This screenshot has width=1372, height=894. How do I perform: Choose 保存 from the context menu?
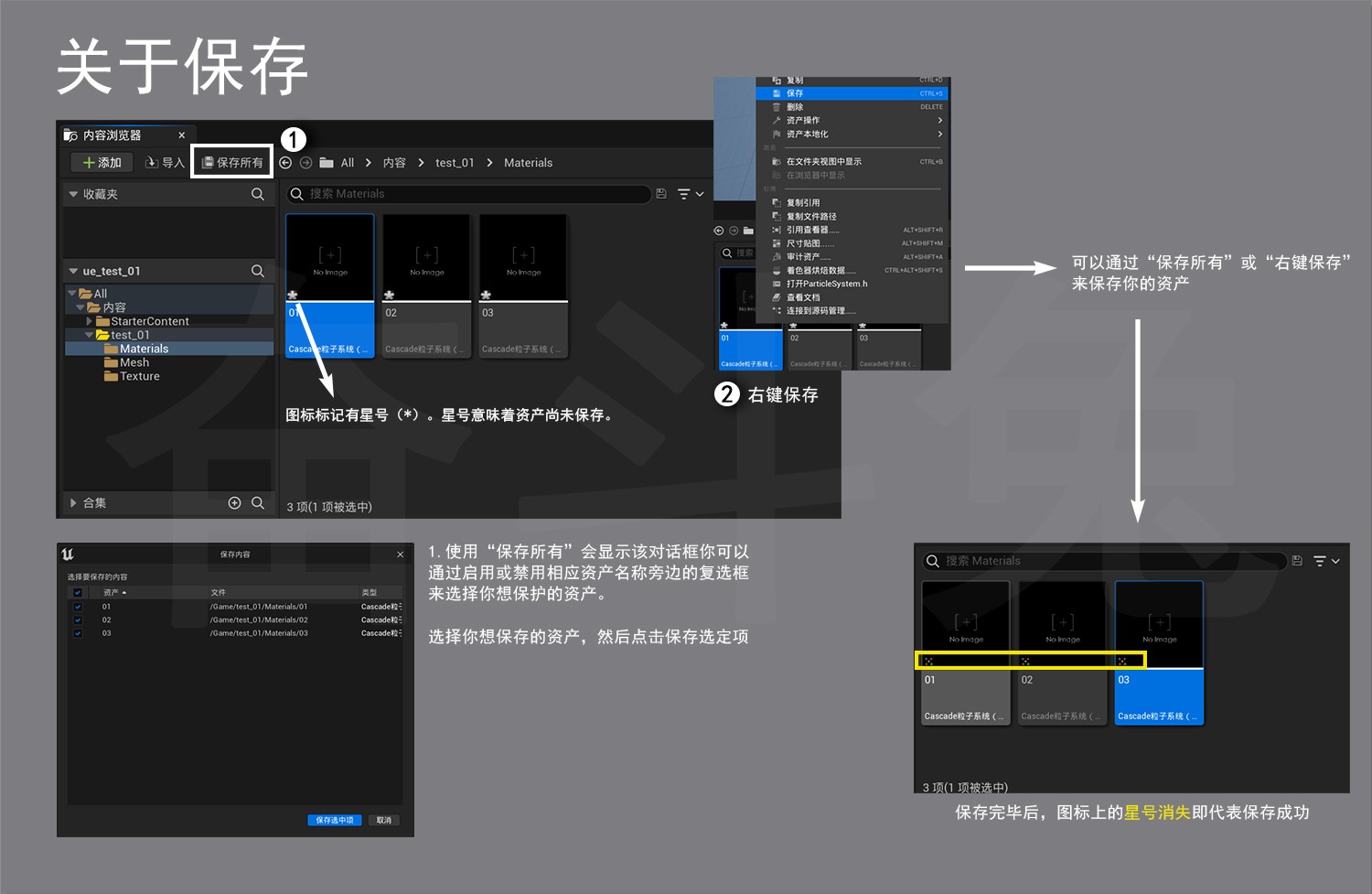795,93
